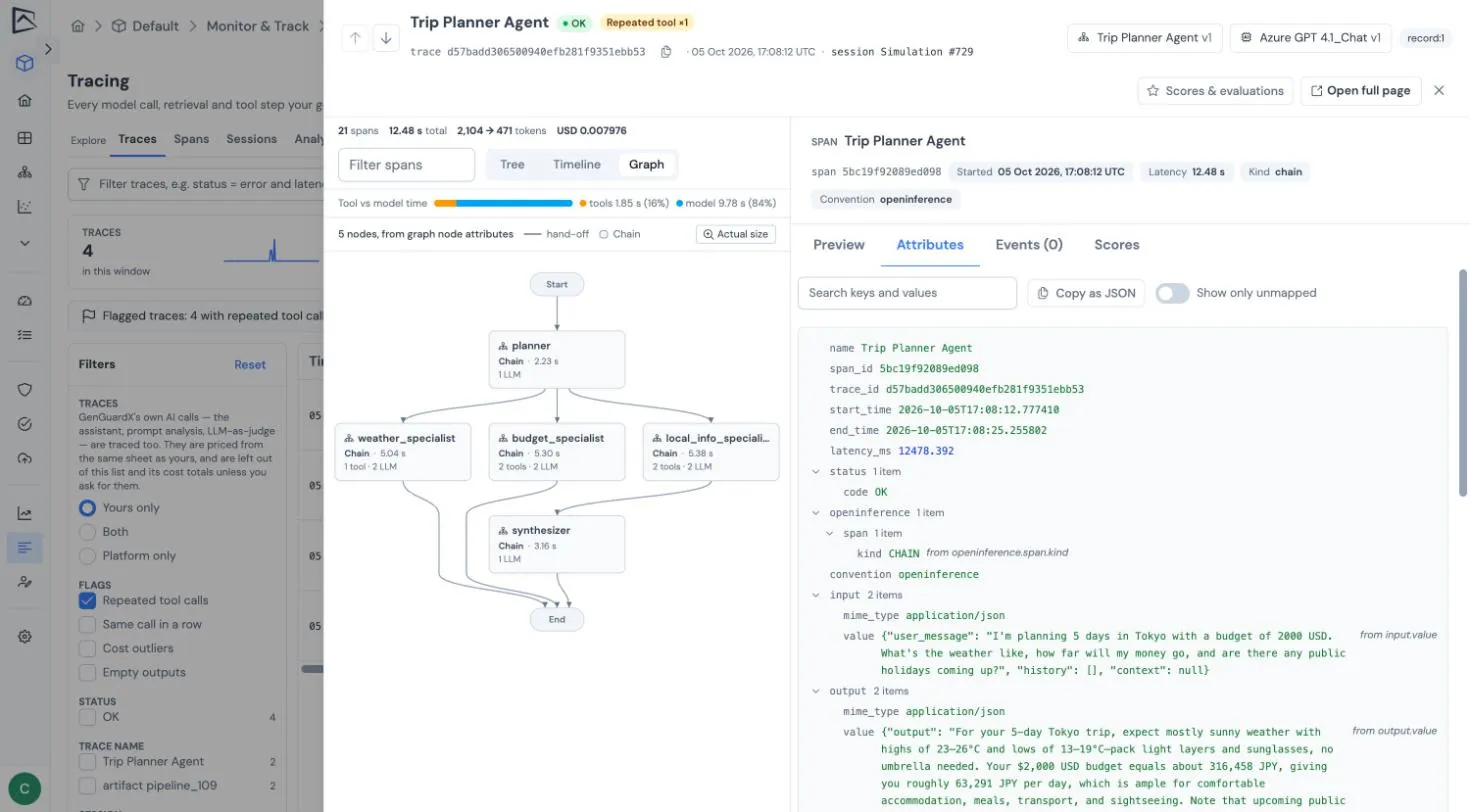Open the Scores tab
The image size is (1470, 812).
point(1116,244)
